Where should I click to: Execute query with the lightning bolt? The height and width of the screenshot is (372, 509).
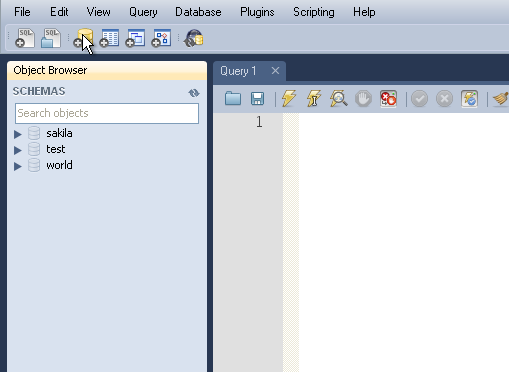pyautogui.click(x=289, y=99)
